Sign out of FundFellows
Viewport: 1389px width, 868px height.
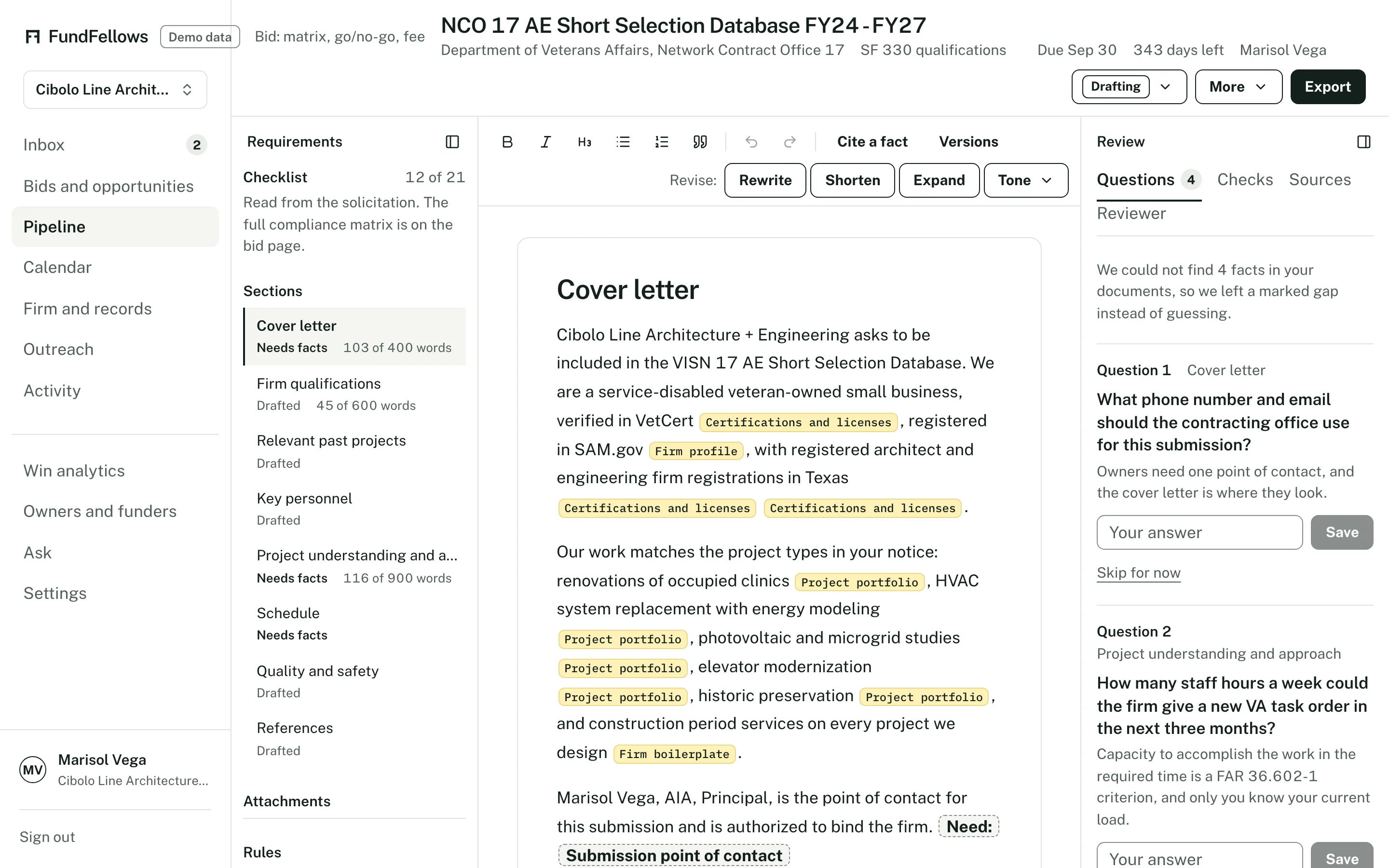pos(47,837)
